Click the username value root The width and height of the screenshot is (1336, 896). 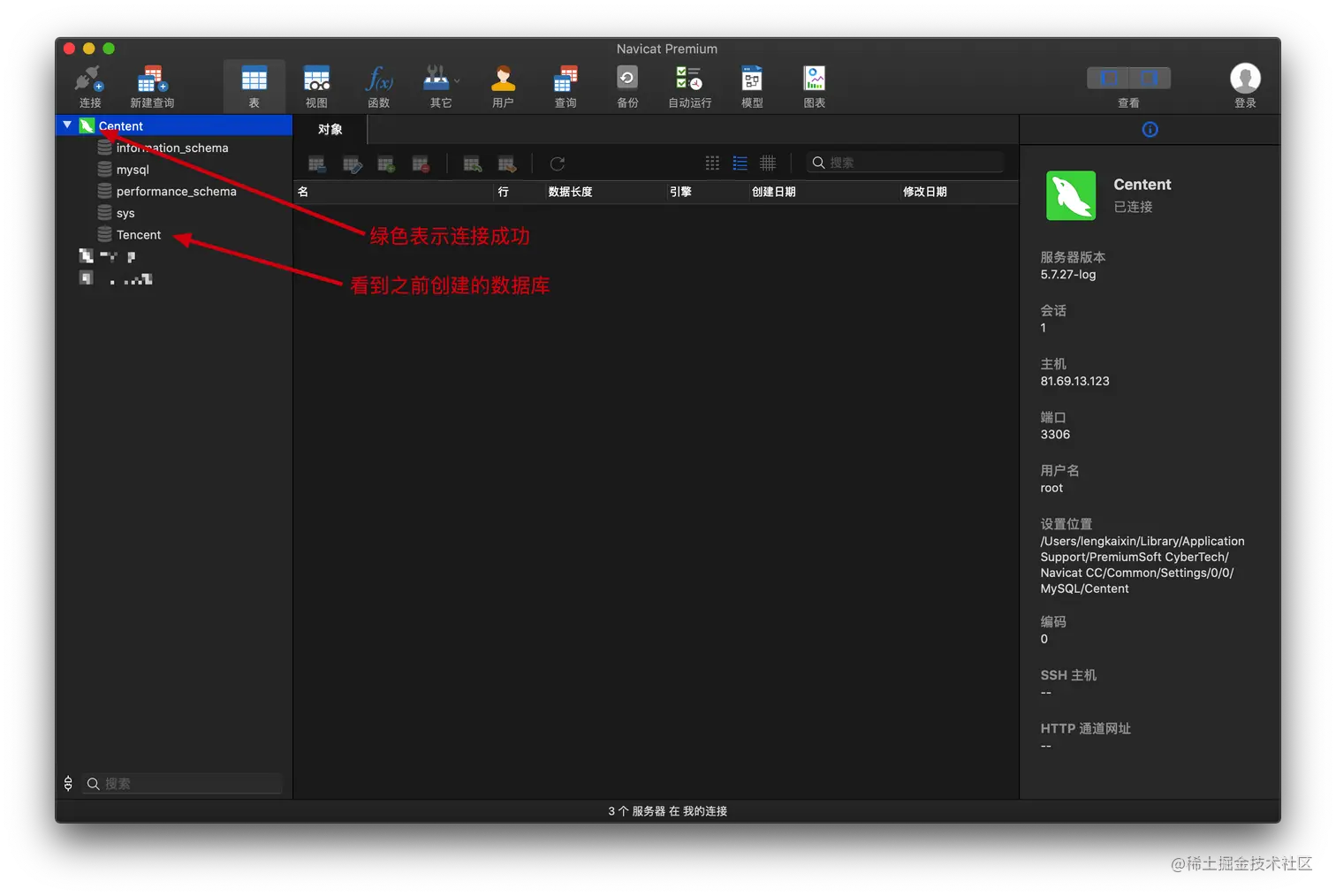click(x=1051, y=488)
